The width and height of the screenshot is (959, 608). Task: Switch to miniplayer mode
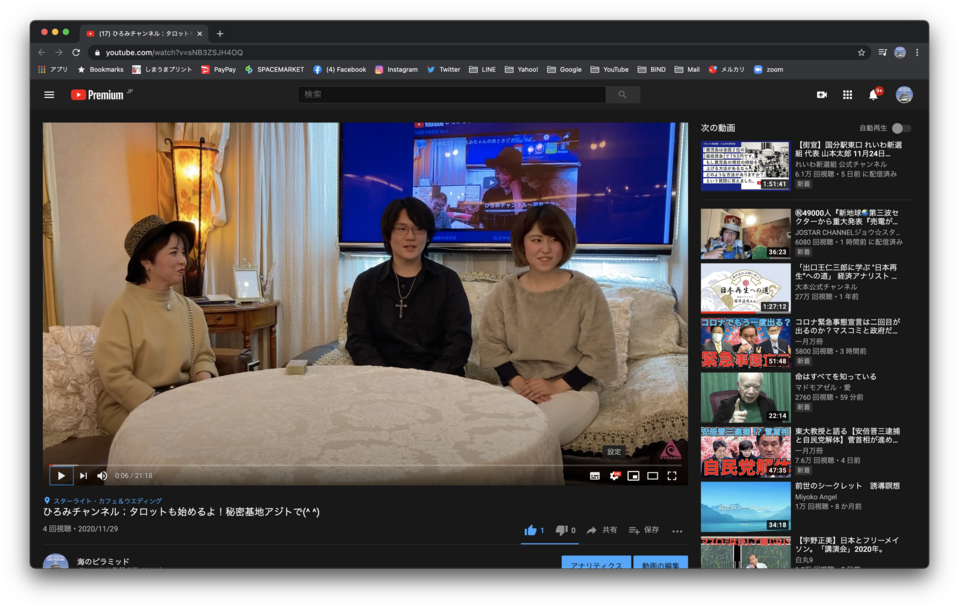click(x=633, y=476)
